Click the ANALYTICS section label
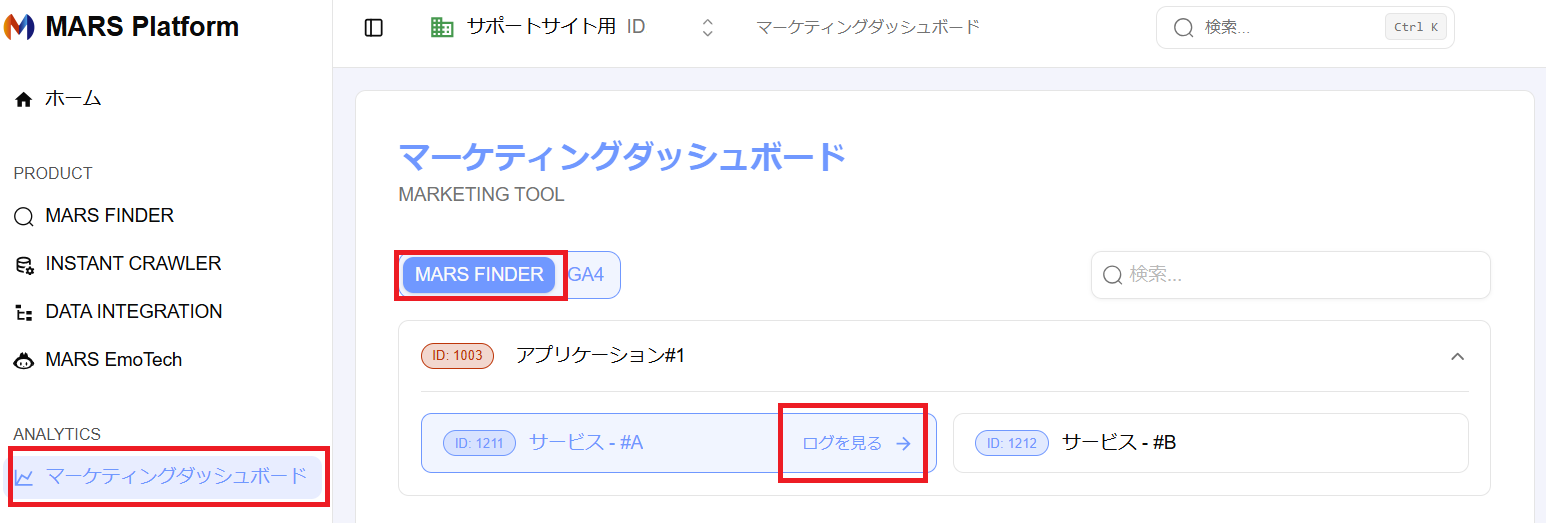The width and height of the screenshot is (1546, 523). pos(57,434)
